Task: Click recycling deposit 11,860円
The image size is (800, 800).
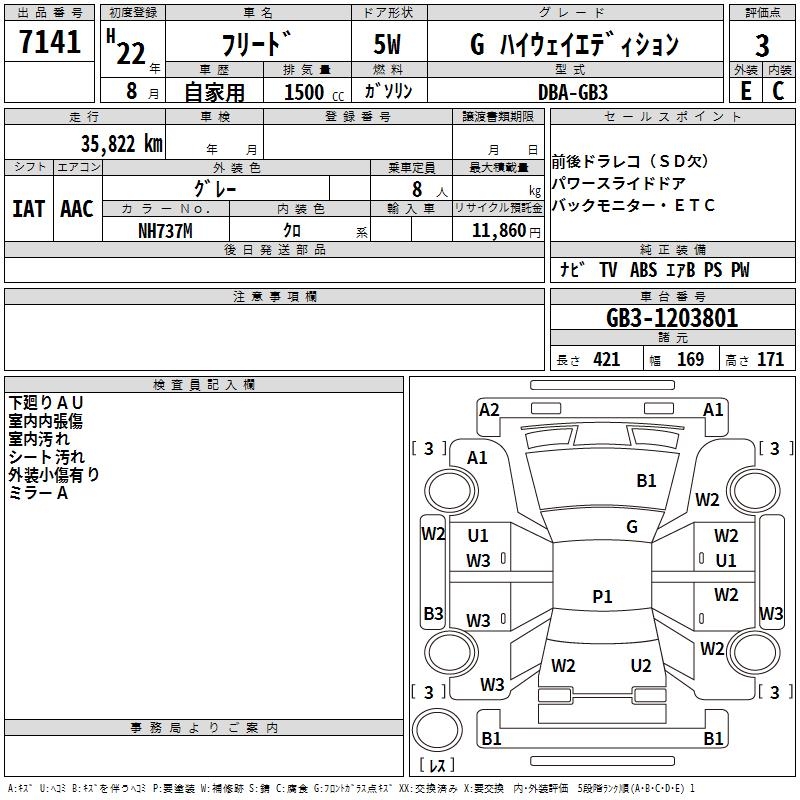Action: tap(506, 231)
